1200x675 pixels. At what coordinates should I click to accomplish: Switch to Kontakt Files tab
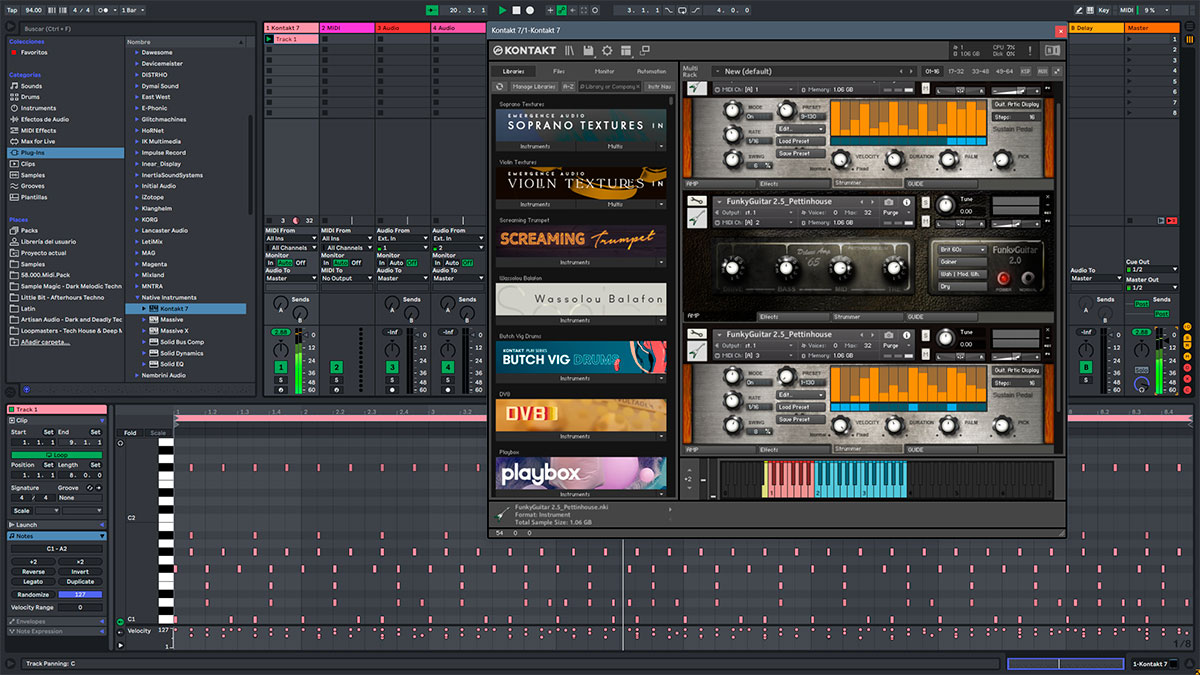[559, 71]
